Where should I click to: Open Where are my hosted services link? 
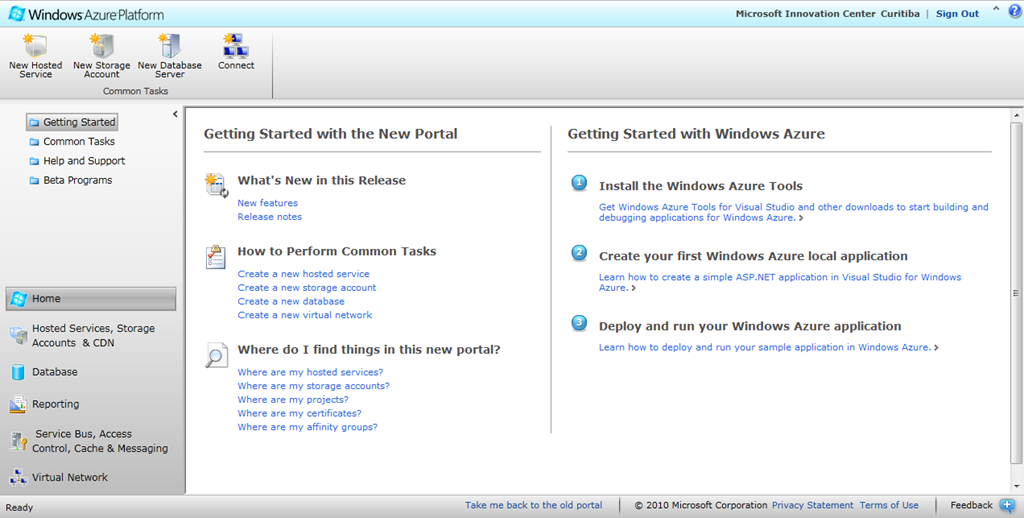coord(310,372)
